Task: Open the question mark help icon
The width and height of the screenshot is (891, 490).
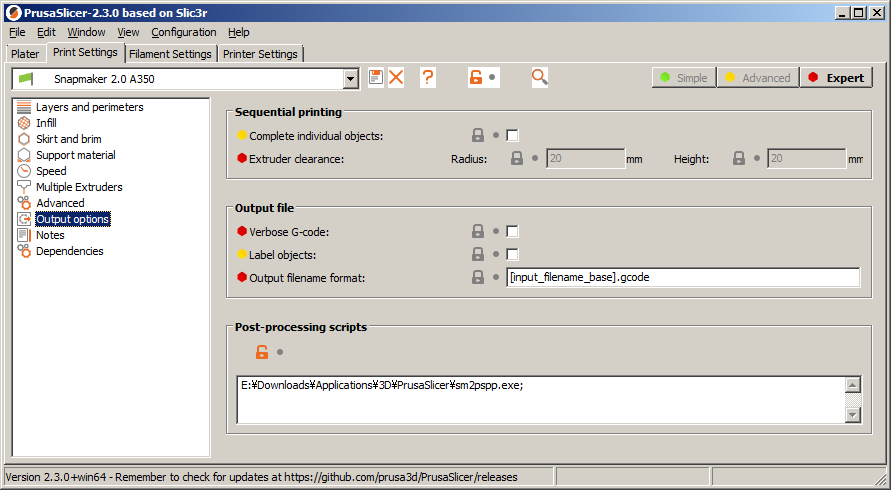Action: (428, 77)
